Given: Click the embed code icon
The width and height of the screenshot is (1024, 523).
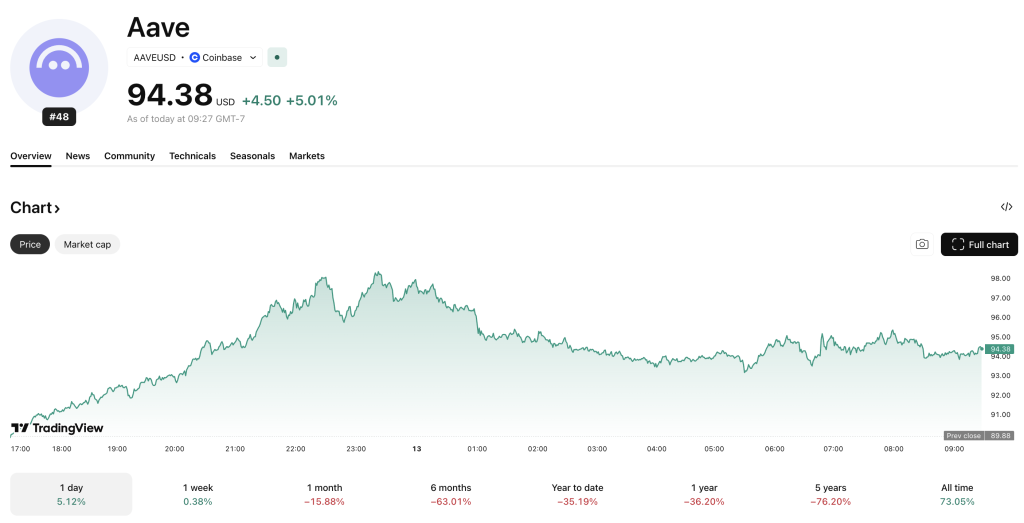Looking at the screenshot, I should (1006, 207).
